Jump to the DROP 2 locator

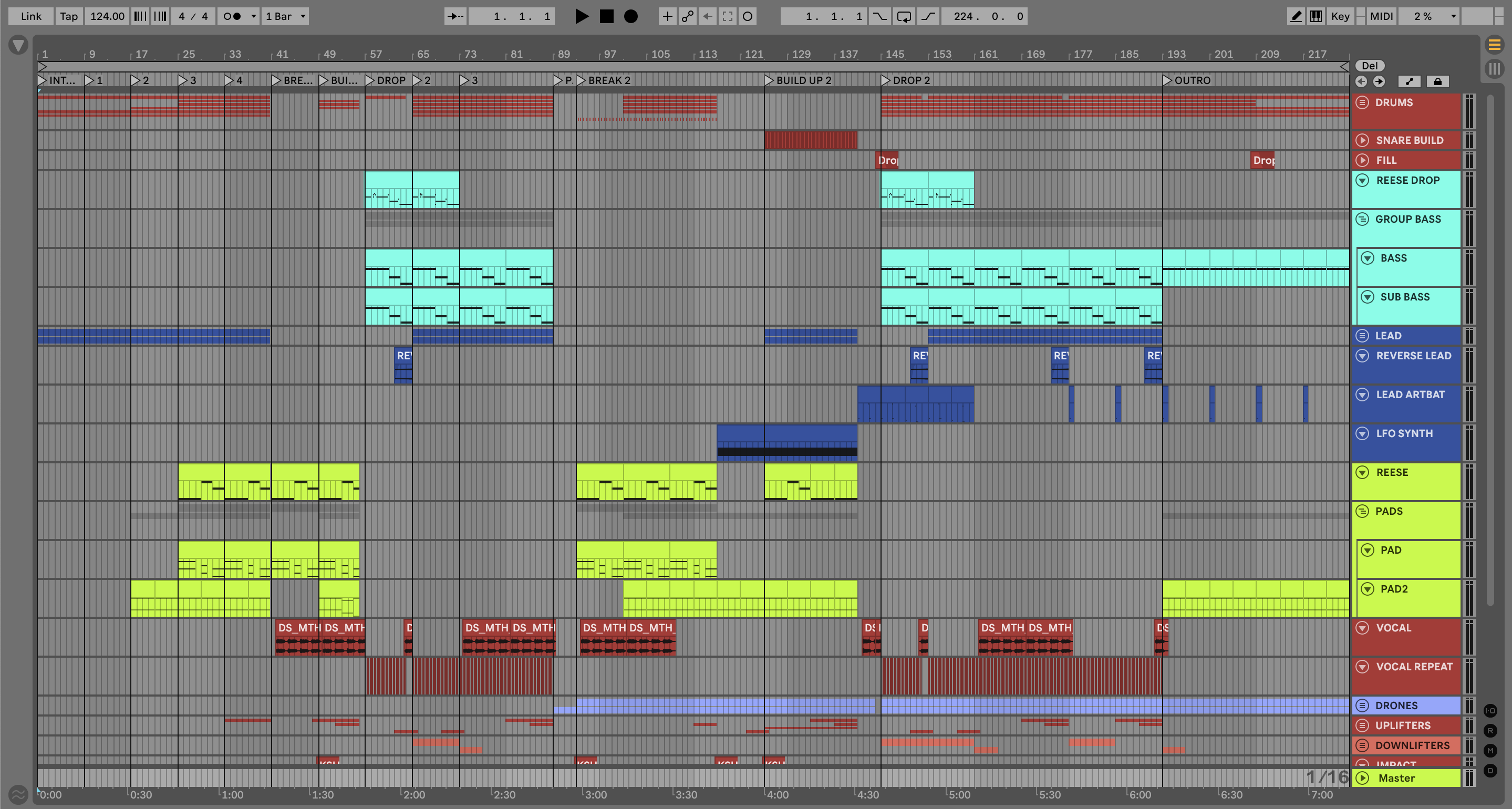click(885, 80)
